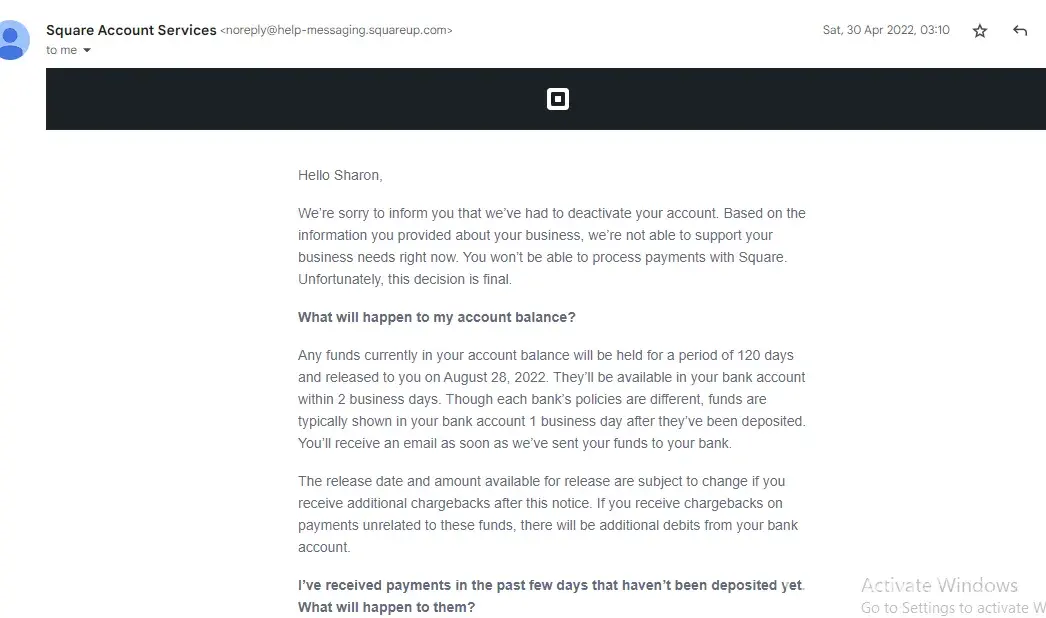Click the "to me" recipient text
Screen dimensions: 1046x618
click(x=61, y=50)
